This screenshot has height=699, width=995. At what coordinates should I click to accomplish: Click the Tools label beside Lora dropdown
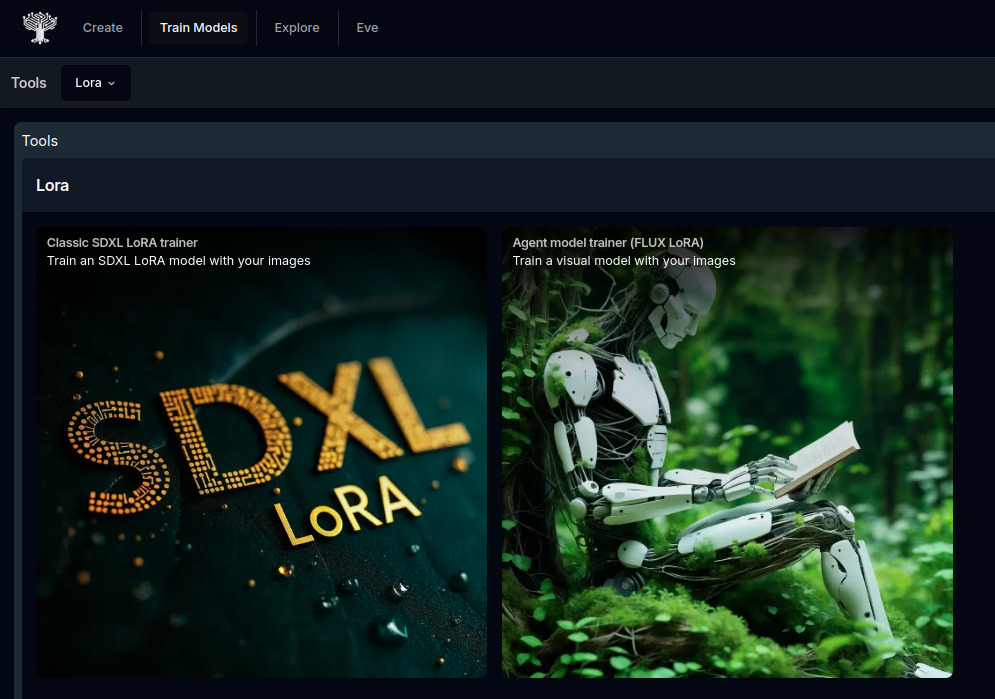pos(29,83)
